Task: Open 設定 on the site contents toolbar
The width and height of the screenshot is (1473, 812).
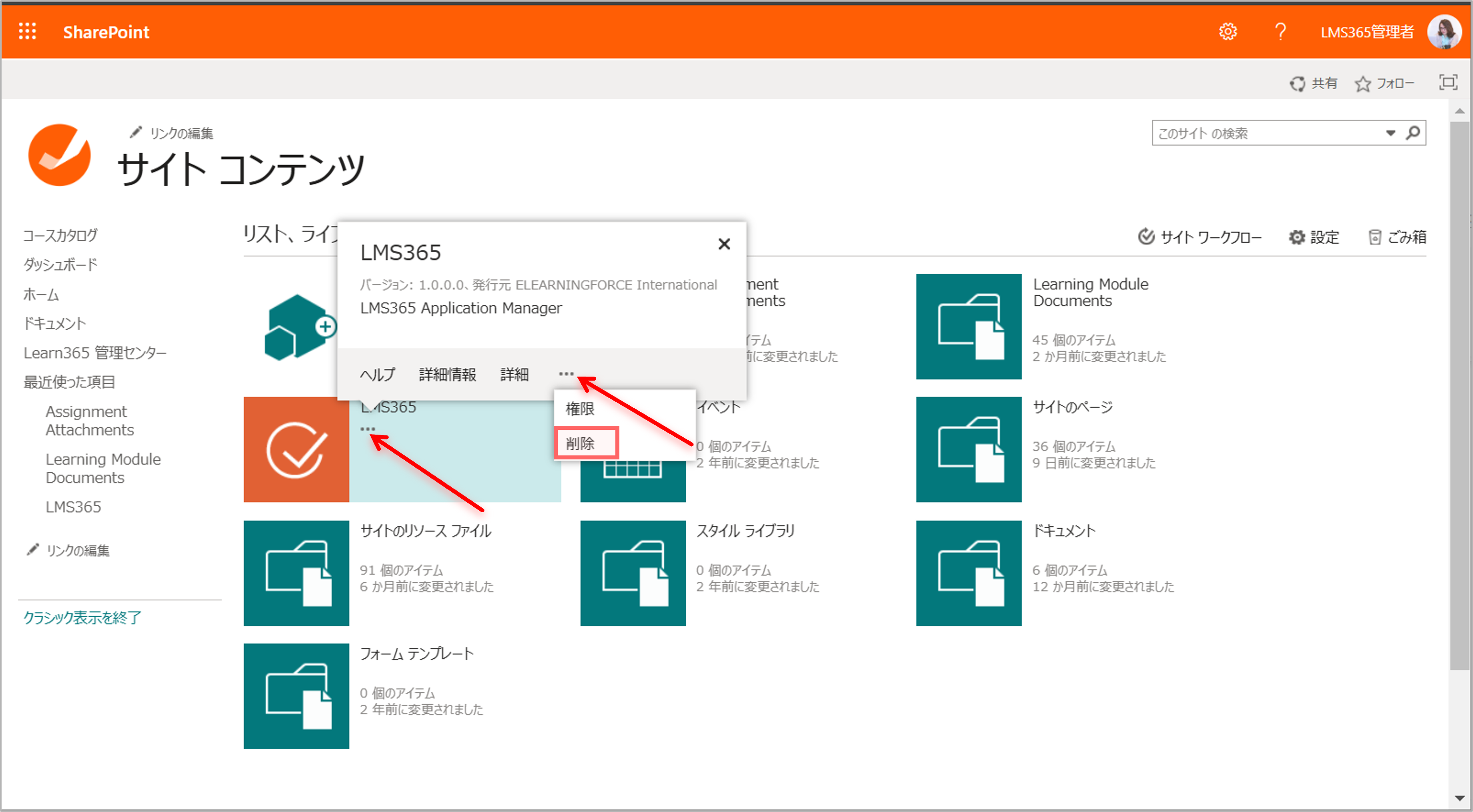Action: pyautogui.click(x=1314, y=237)
